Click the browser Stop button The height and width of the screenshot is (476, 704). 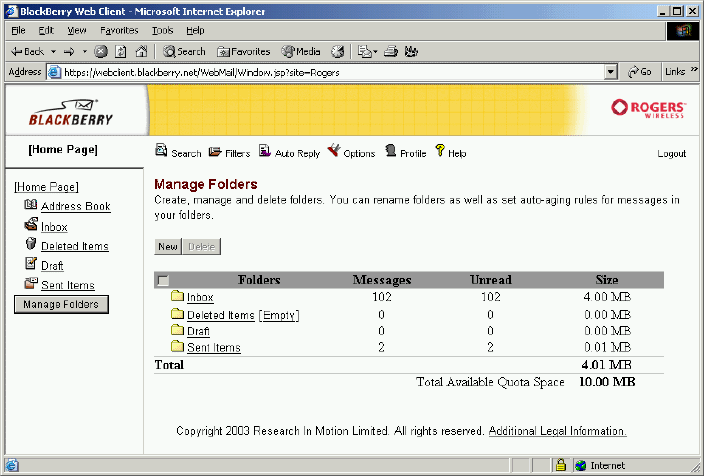pos(101,52)
